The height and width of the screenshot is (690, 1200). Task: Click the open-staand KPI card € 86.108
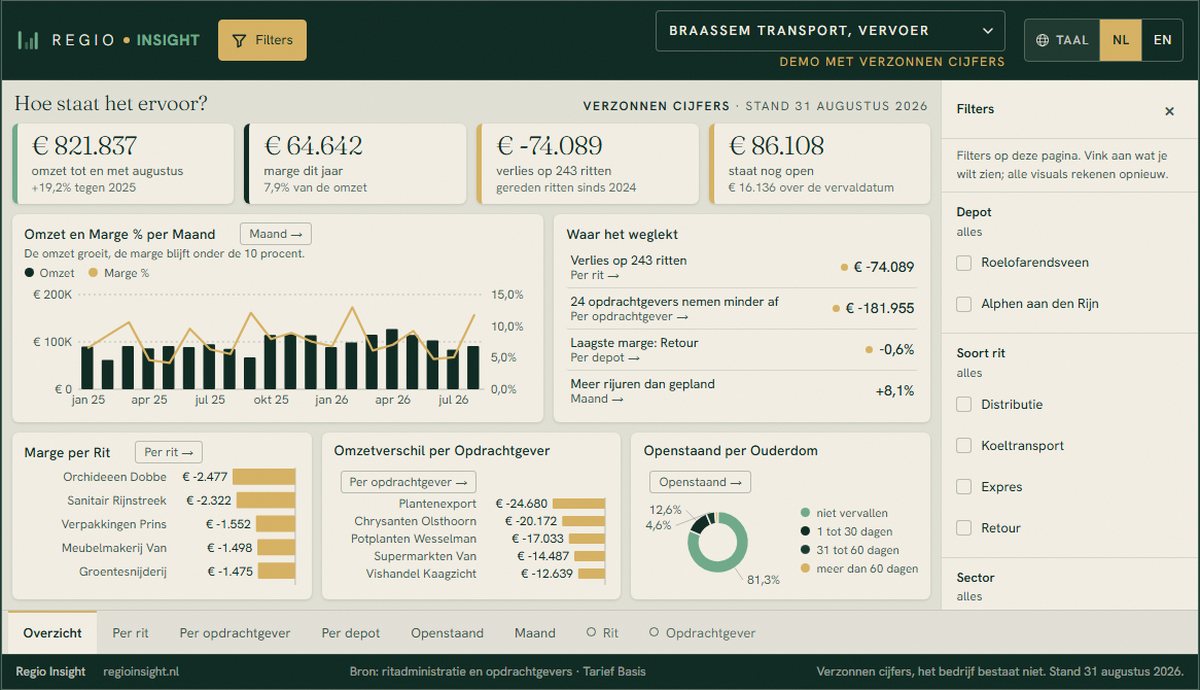tap(820, 163)
